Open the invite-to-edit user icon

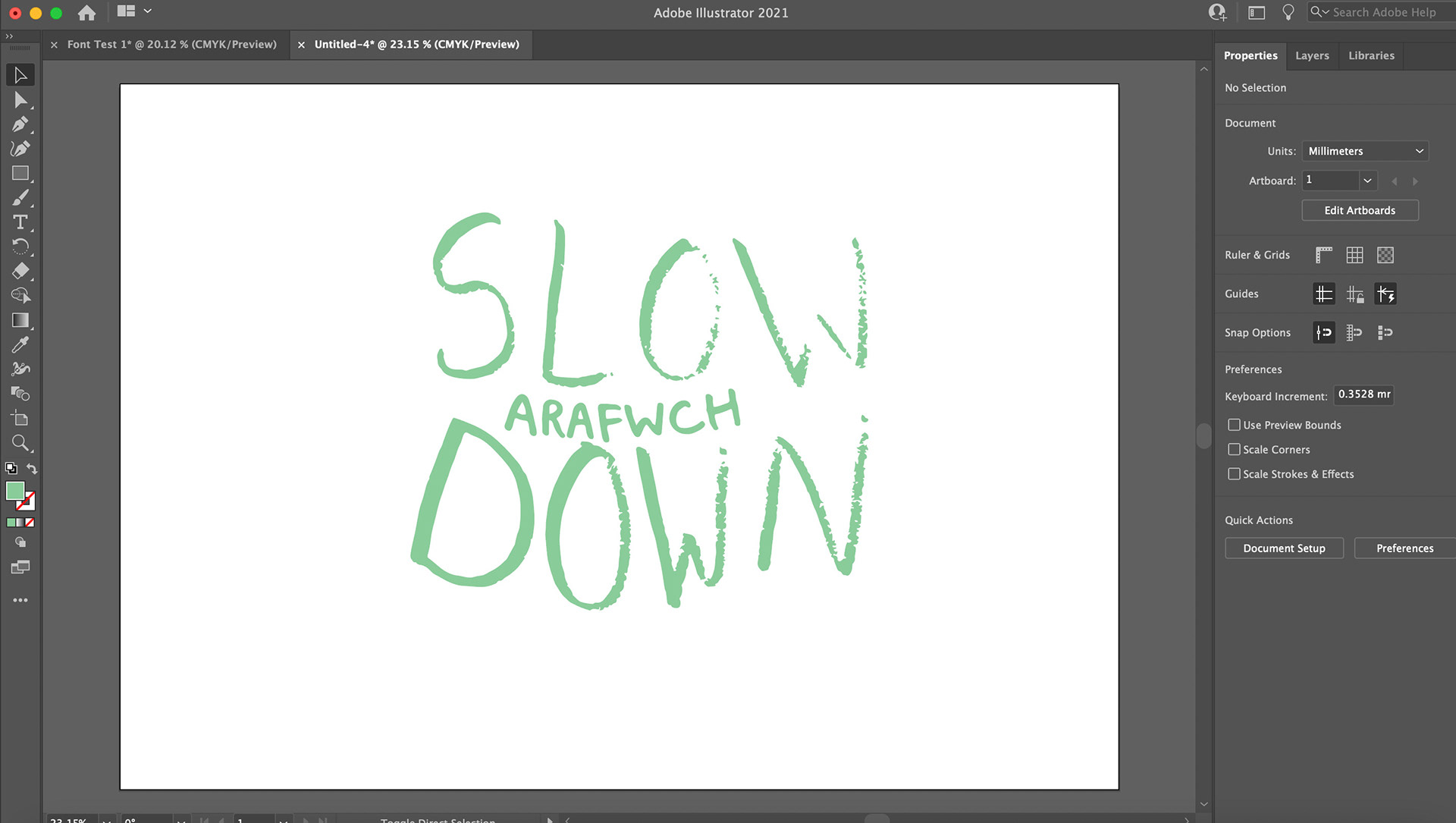[x=1217, y=12]
